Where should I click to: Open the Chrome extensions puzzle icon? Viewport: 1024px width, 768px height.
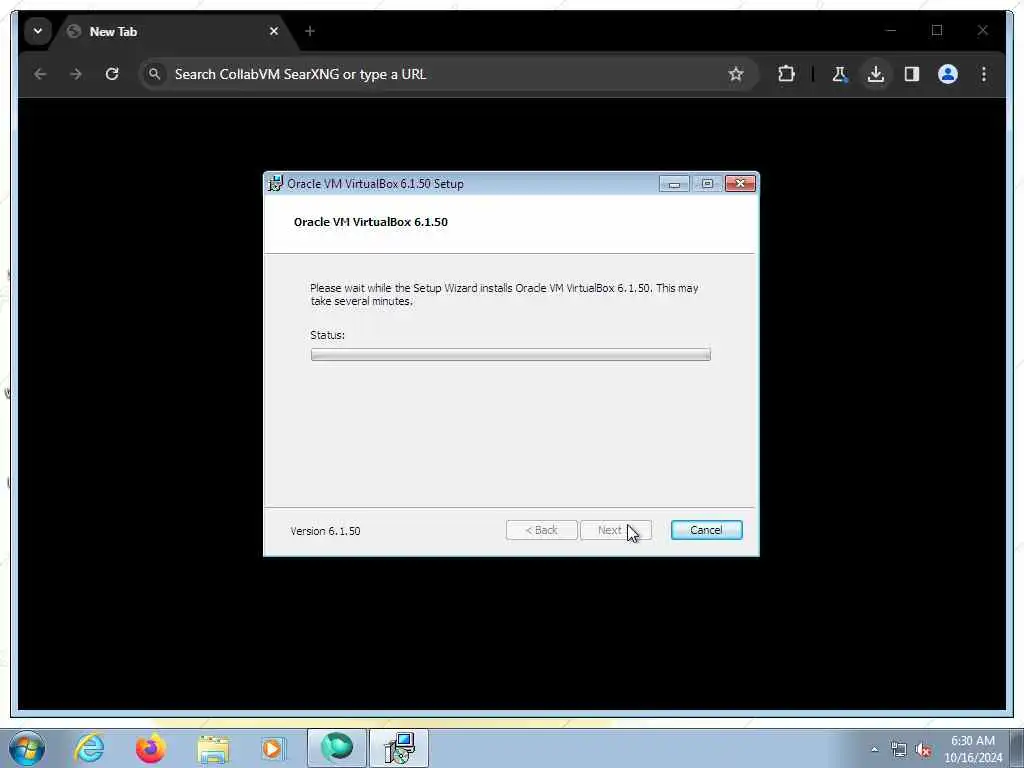click(x=786, y=74)
